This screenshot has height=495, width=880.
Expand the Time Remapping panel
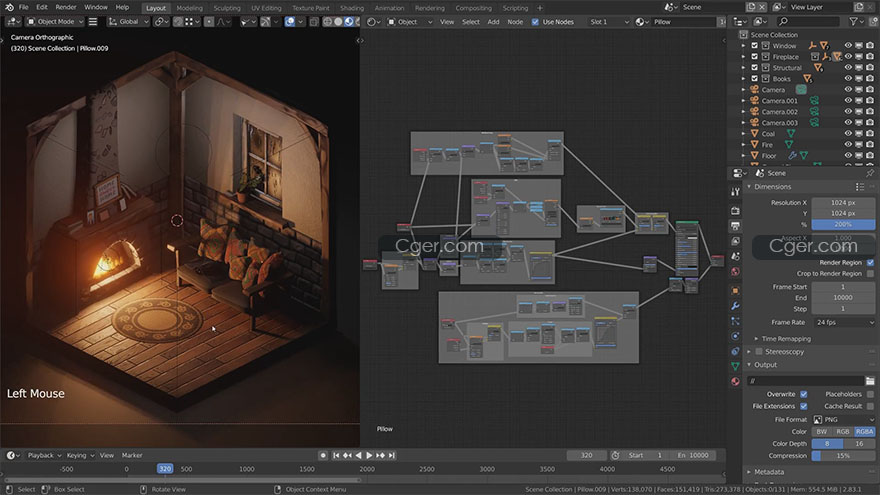[x=786, y=338]
